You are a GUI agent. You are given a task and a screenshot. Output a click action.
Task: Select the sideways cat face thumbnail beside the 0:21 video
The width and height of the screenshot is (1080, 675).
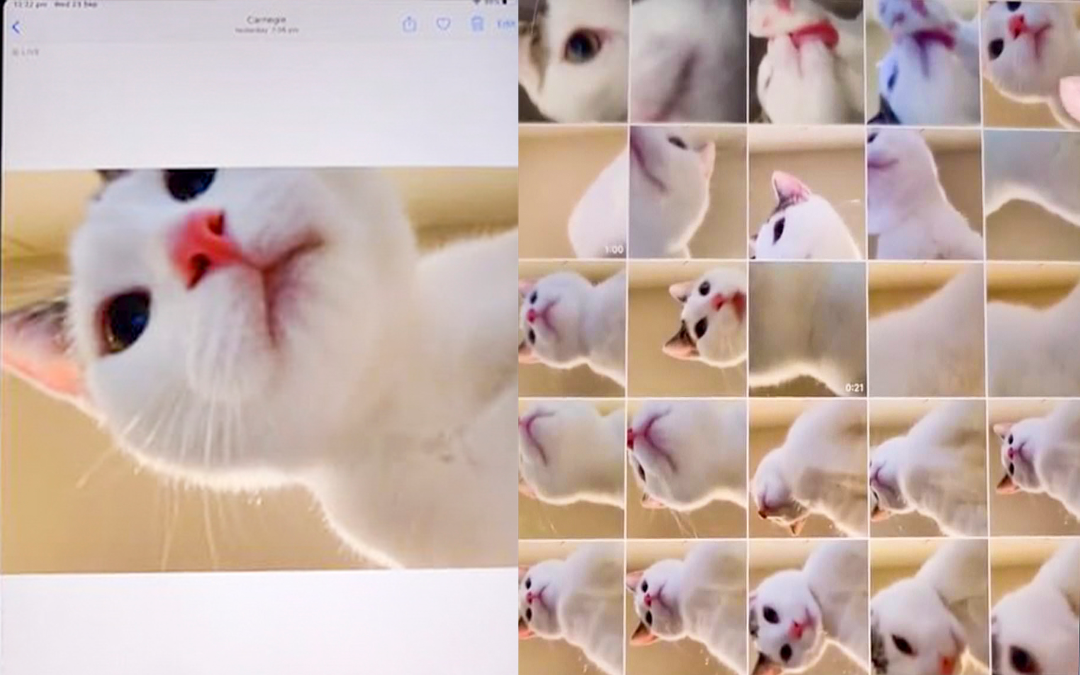tap(686, 329)
